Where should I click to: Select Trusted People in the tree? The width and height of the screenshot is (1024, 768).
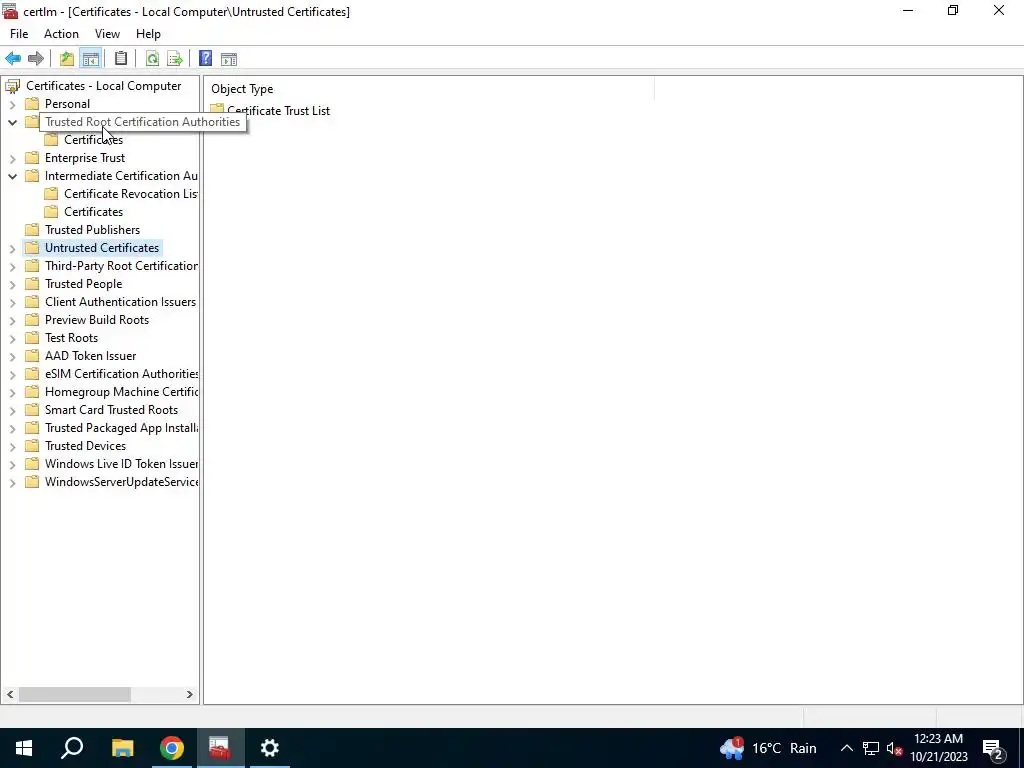(84, 283)
